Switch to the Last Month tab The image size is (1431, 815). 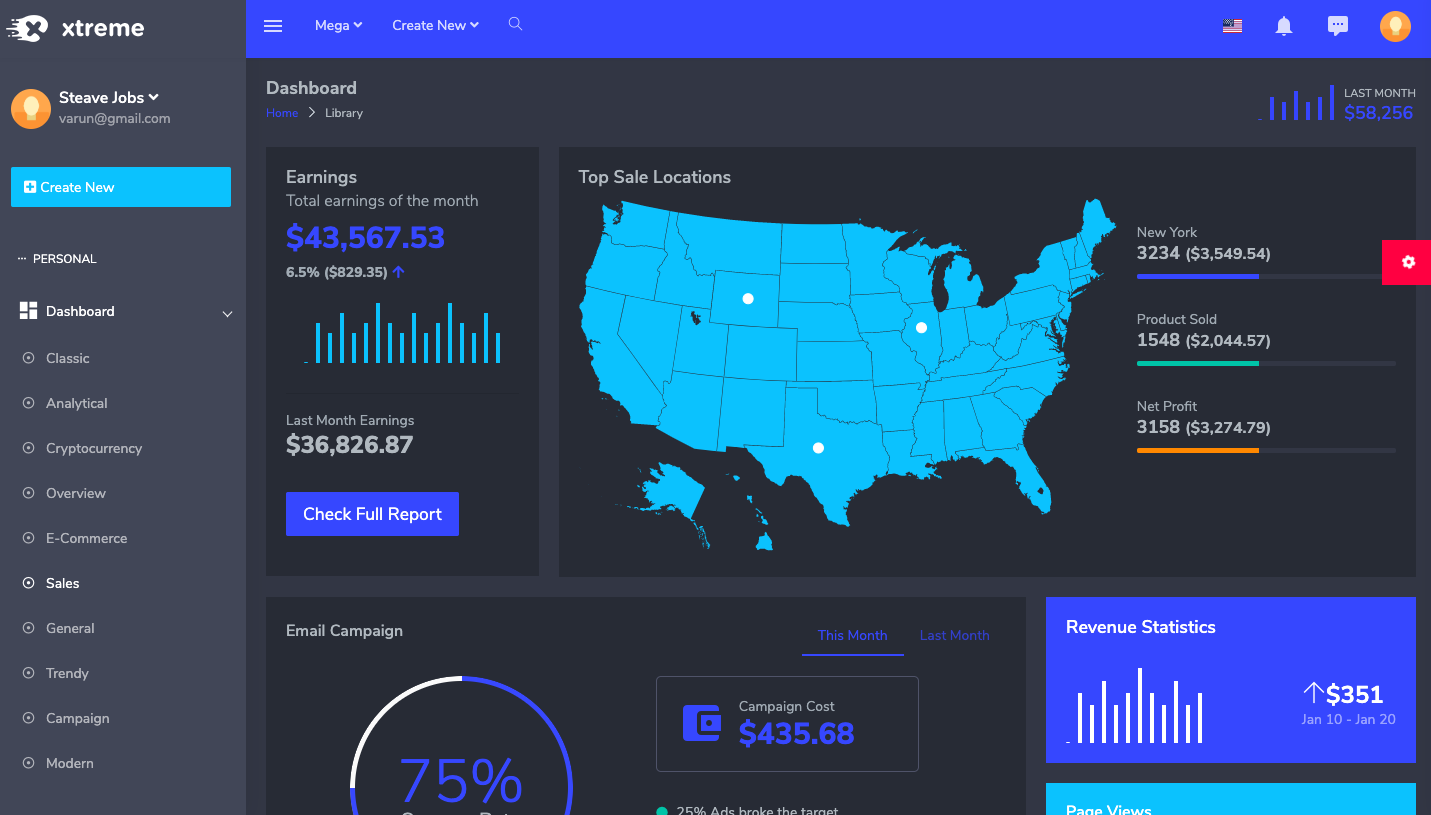point(954,635)
